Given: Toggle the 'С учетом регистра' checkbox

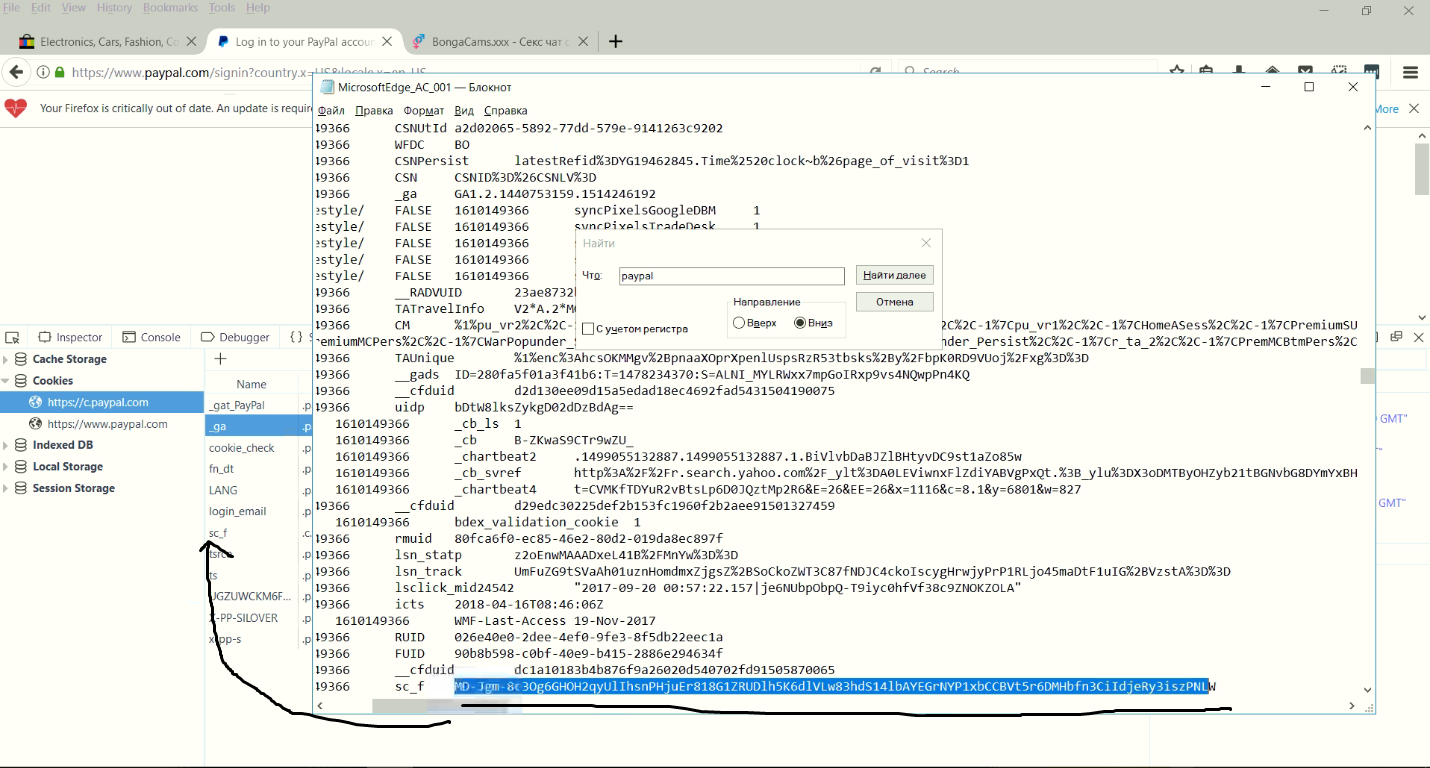Looking at the screenshot, I should 588,329.
